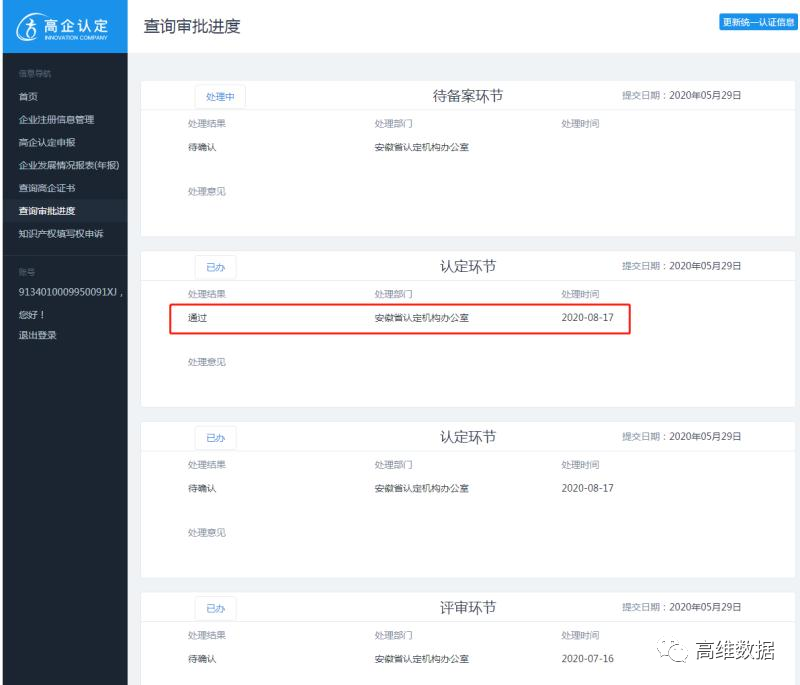
Task: Go to 首页 in the sidebar
Action: (28, 97)
